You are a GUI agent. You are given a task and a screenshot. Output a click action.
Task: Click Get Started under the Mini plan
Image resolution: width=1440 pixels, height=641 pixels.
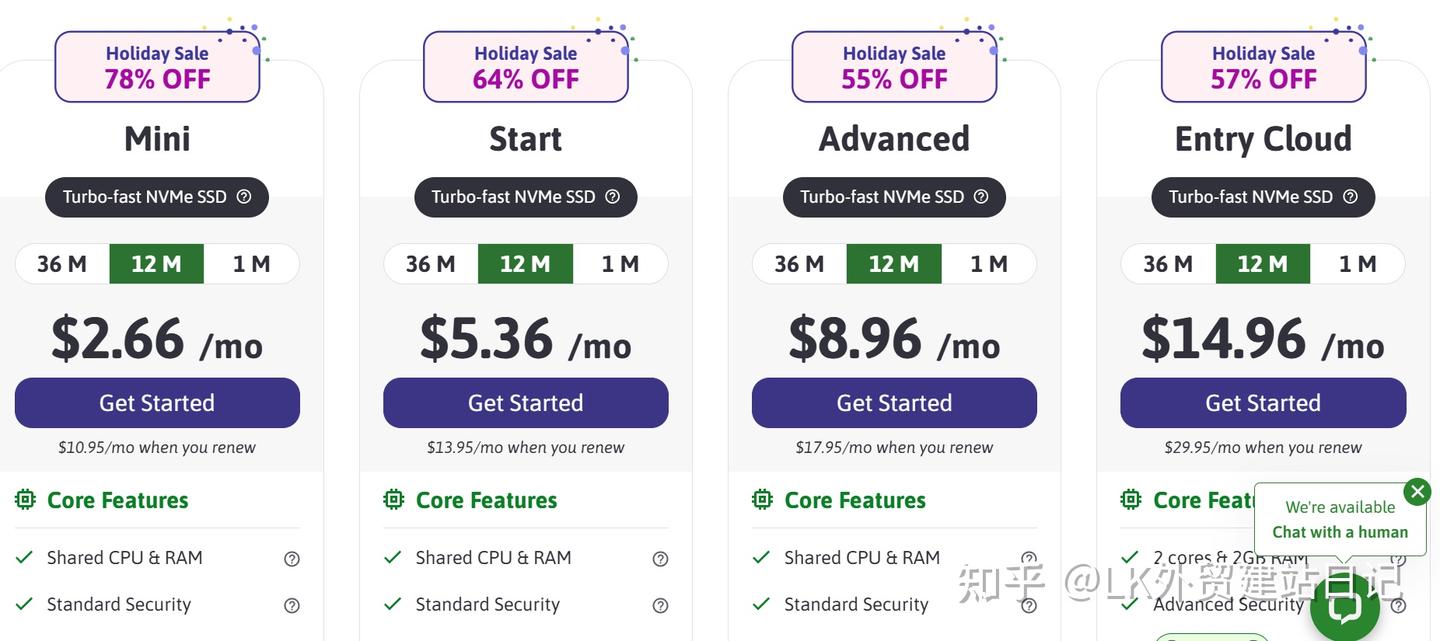click(157, 403)
